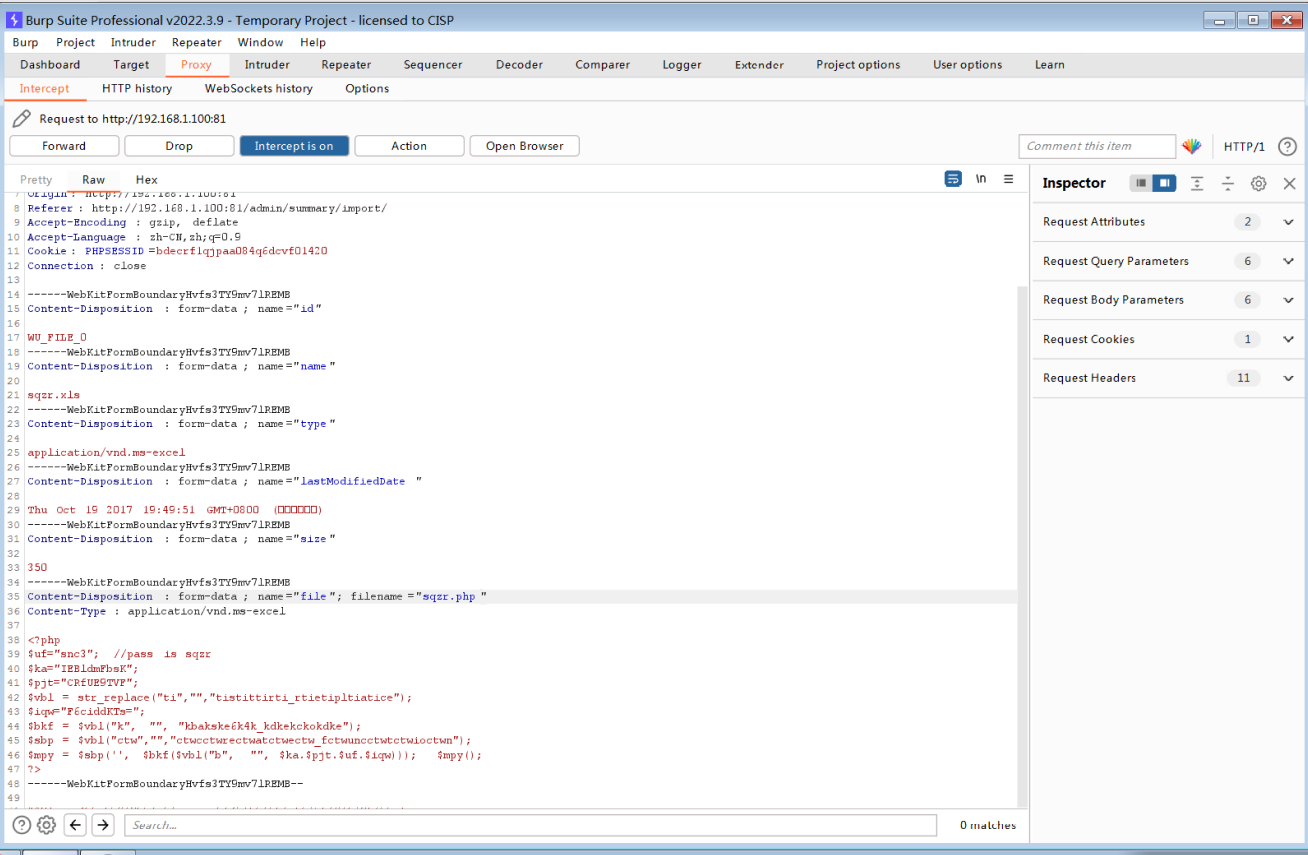
Task: Click the request editor vertical scrollbar
Action: 1023,545
